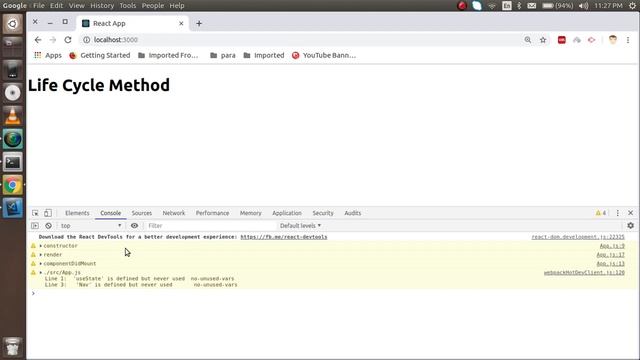Close the React App tab
The width and height of the screenshot is (640, 360).
pos(181,23)
